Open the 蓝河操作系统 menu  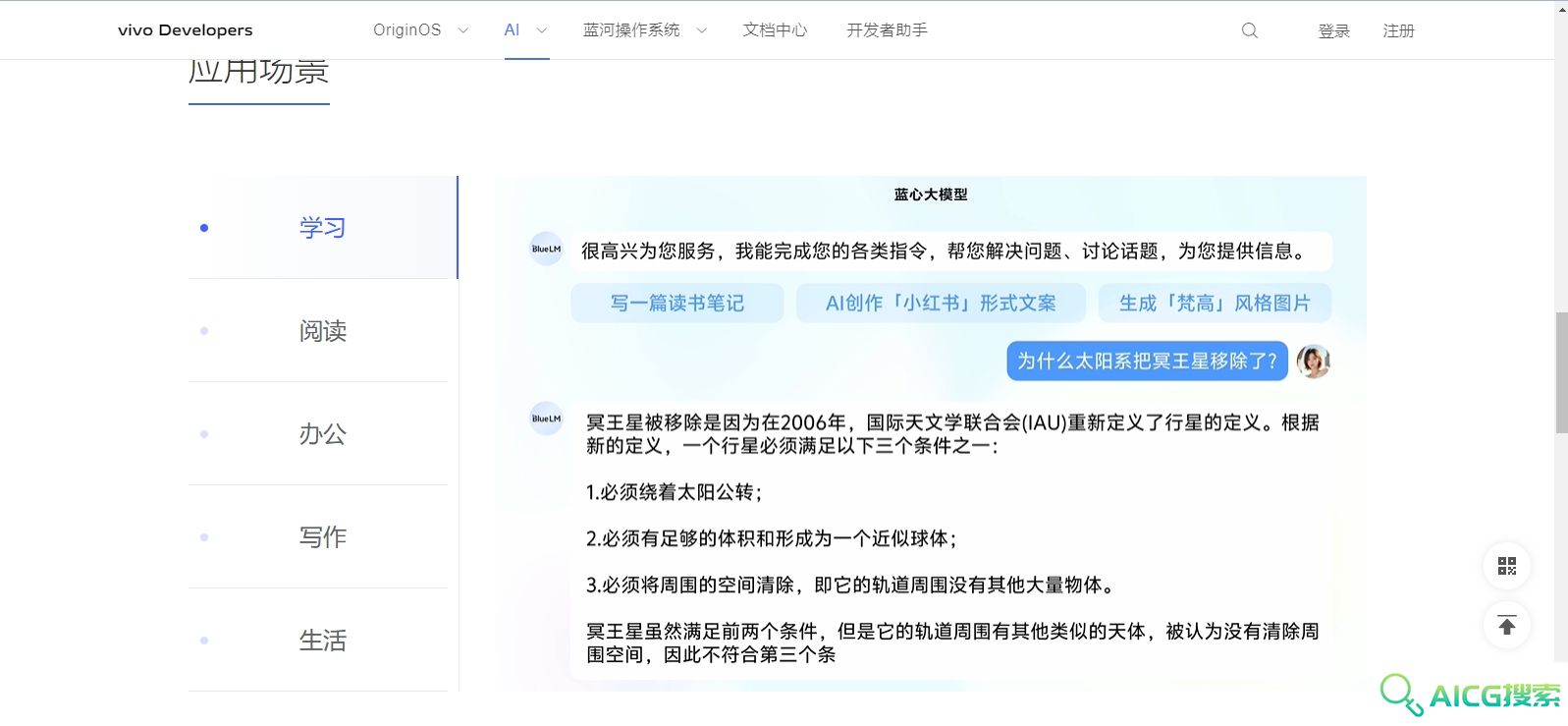pos(631,30)
